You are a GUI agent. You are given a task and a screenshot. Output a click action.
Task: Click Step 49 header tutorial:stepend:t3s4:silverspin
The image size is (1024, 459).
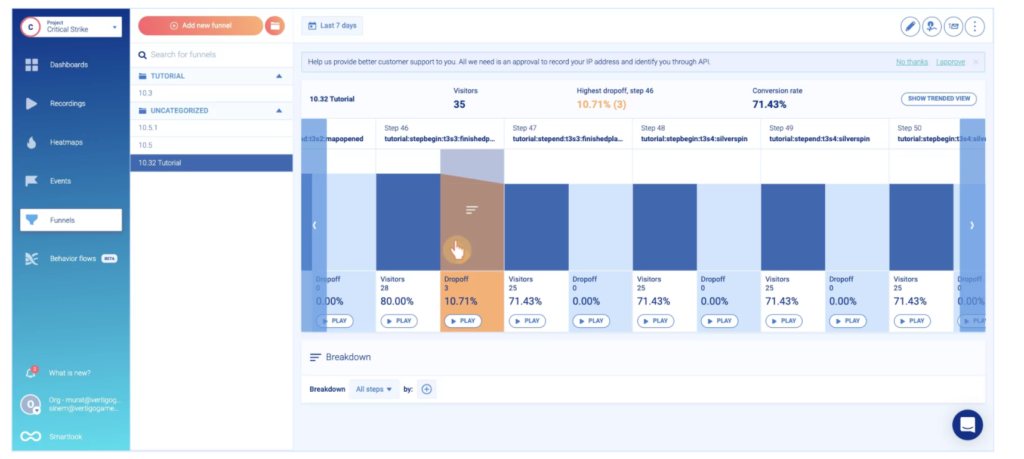tap(820, 139)
